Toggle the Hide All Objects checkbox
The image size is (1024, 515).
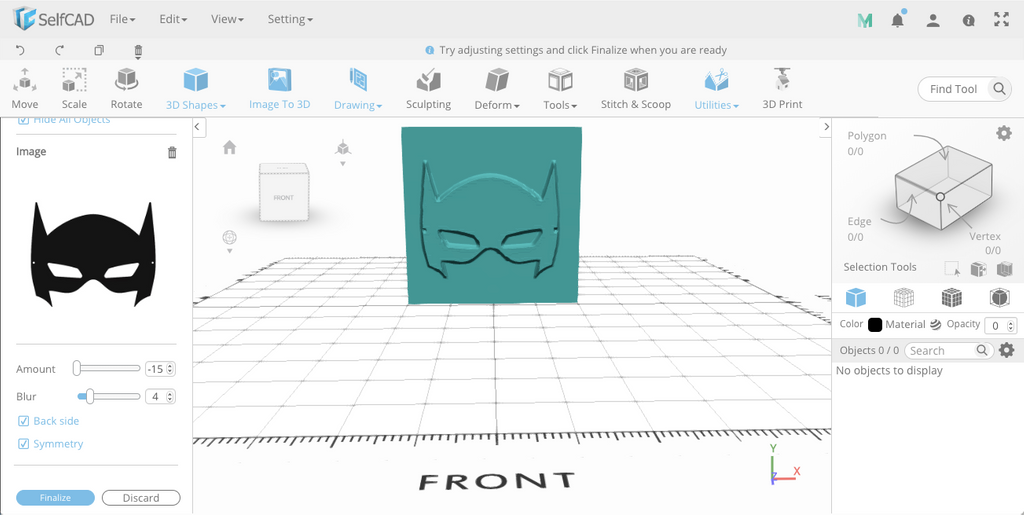click(x=24, y=120)
